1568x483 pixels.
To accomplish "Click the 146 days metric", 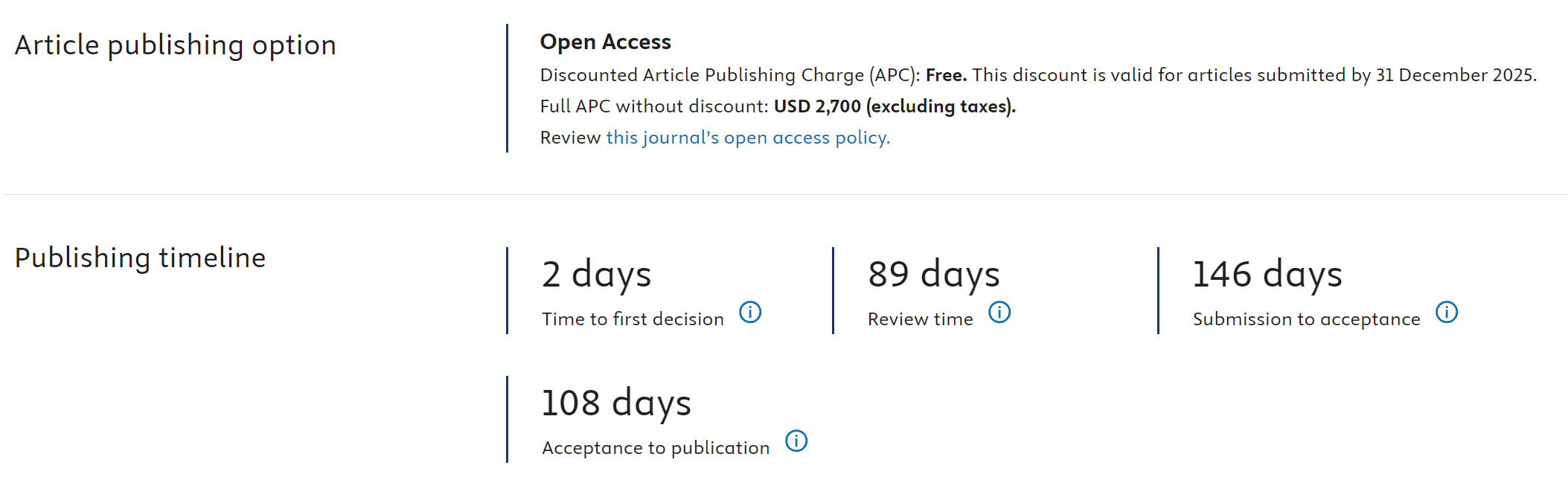I will pos(1267,275).
